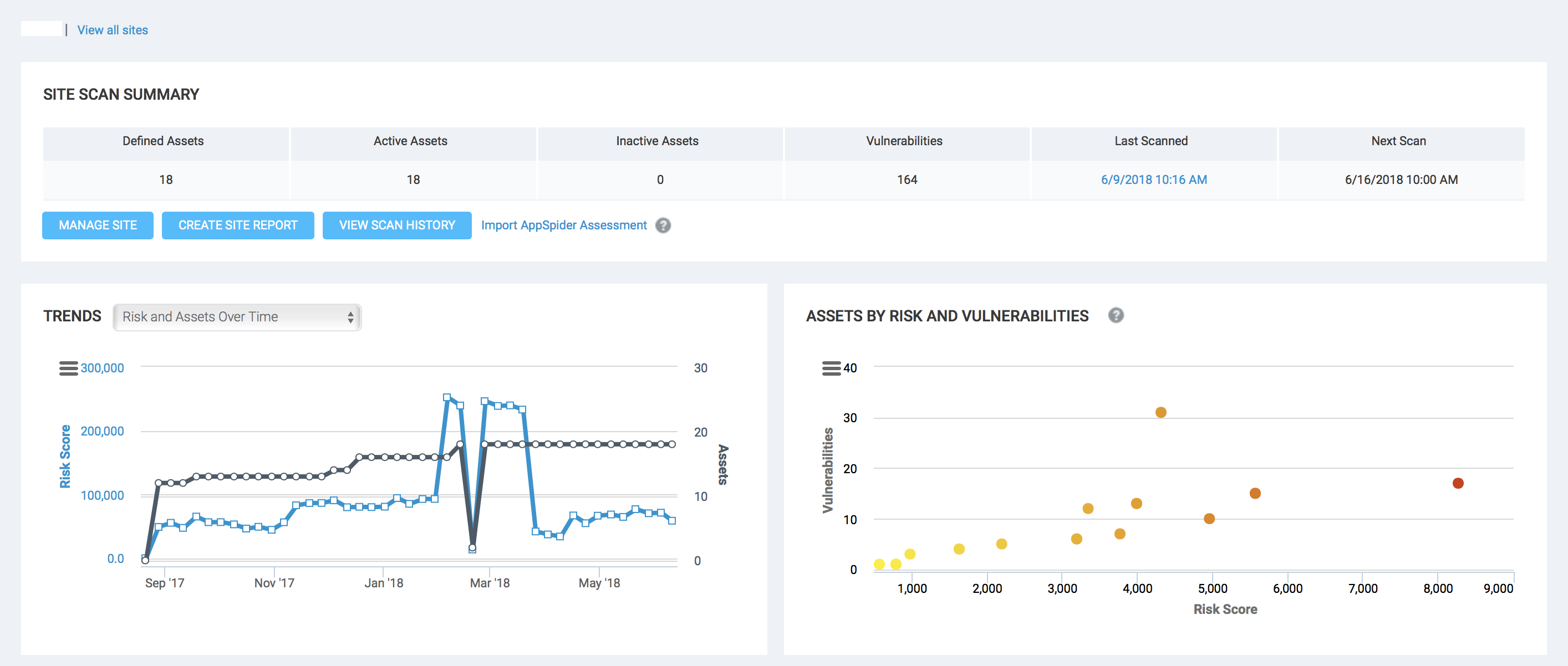Click the Active Assets column header
The width and height of the screenshot is (1568, 666).
point(410,141)
